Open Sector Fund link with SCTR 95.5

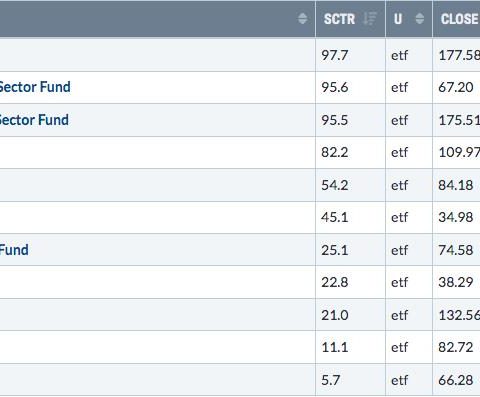click(34, 120)
